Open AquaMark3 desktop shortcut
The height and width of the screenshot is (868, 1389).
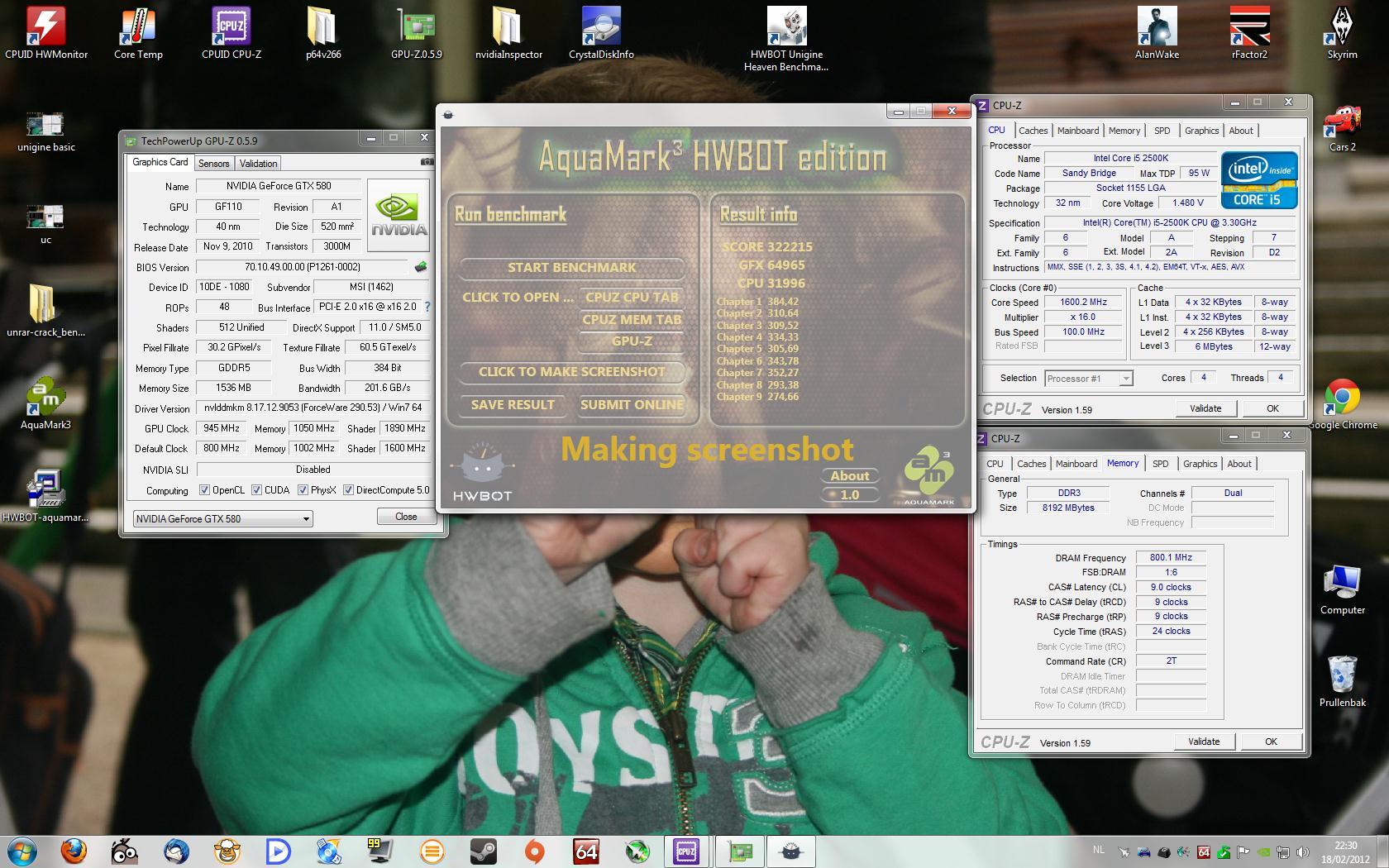[x=45, y=403]
